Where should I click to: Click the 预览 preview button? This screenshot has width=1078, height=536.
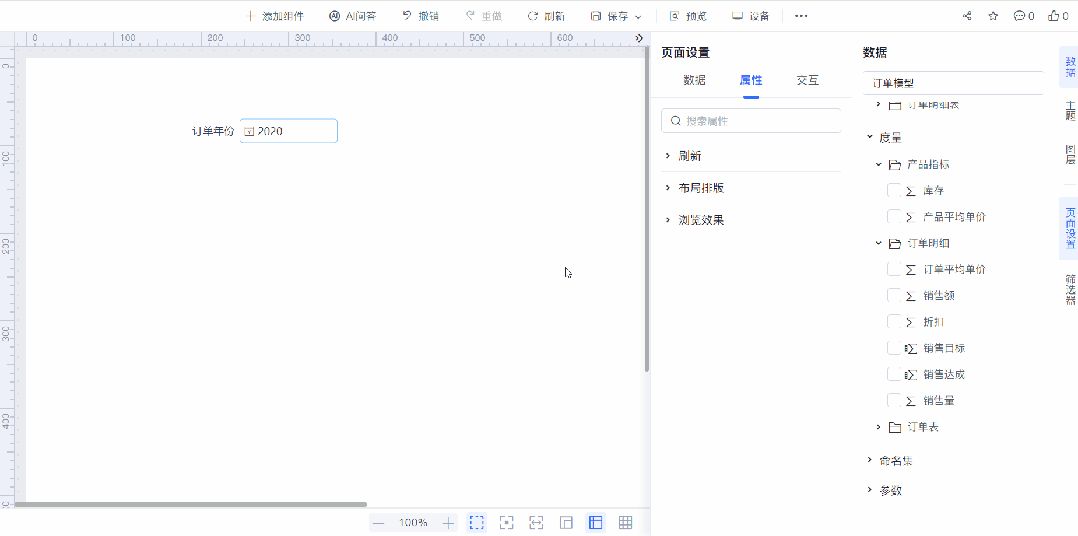[x=688, y=16]
